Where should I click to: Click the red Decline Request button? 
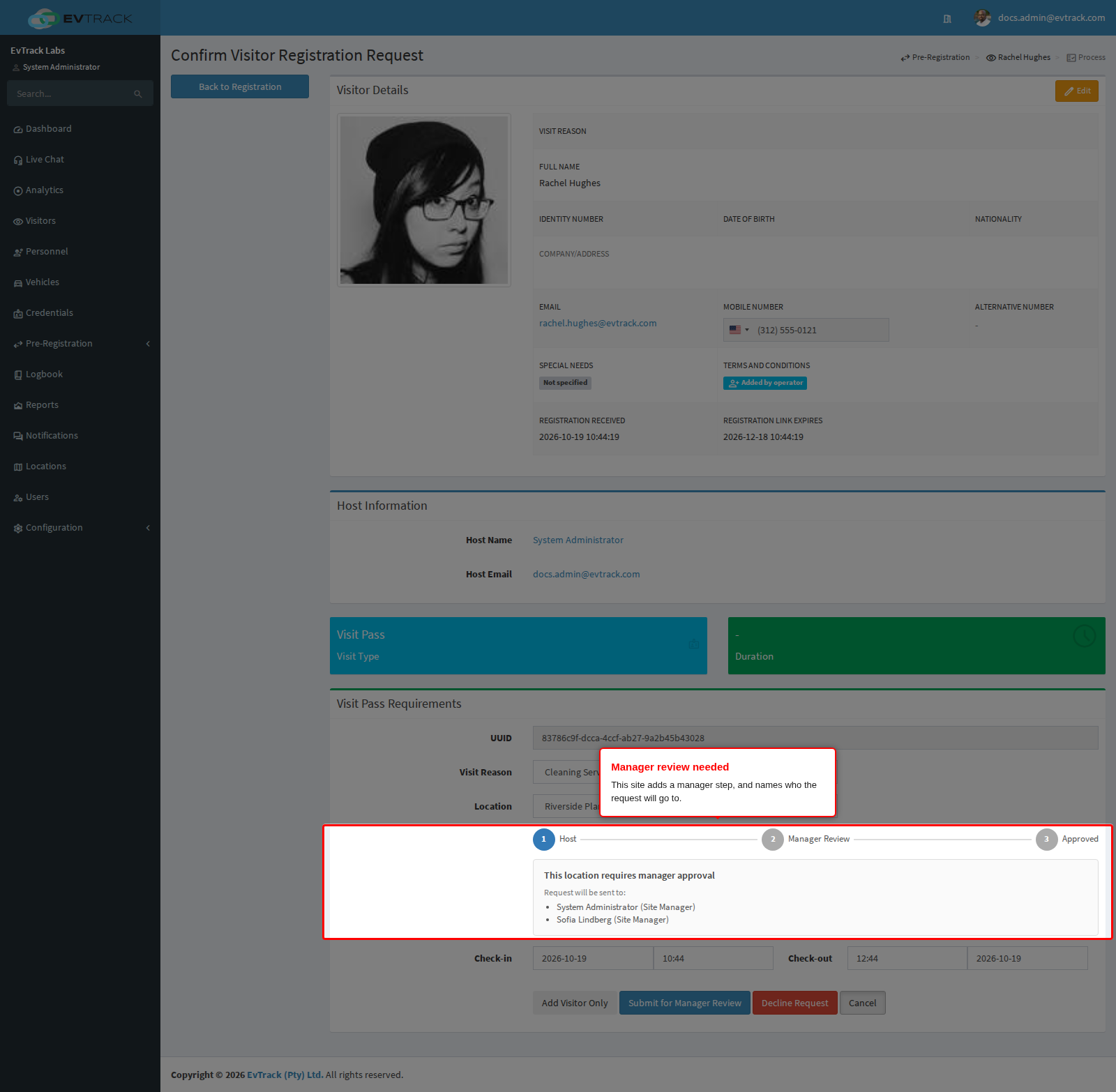[795, 1003]
